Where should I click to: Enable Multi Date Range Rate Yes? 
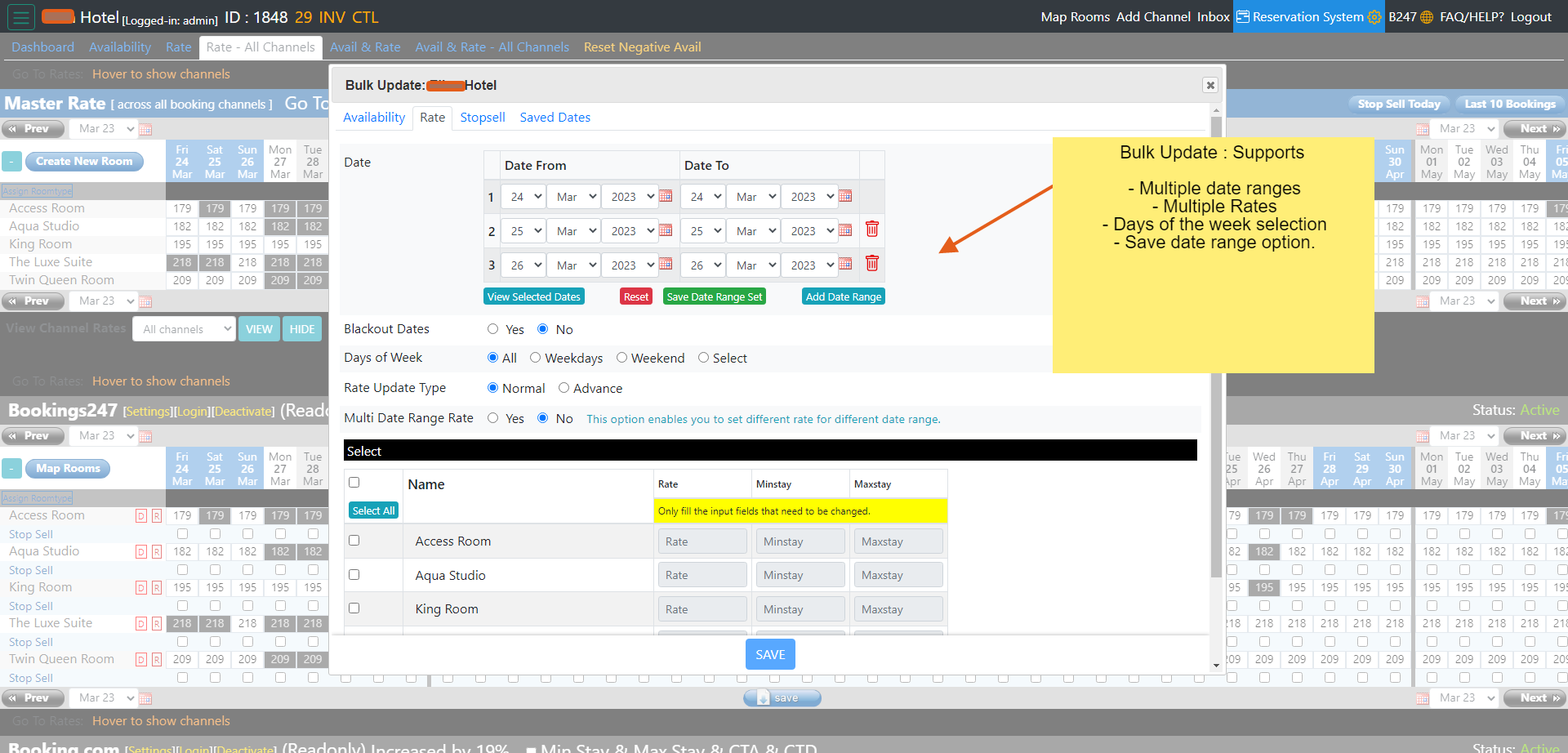(492, 418)
